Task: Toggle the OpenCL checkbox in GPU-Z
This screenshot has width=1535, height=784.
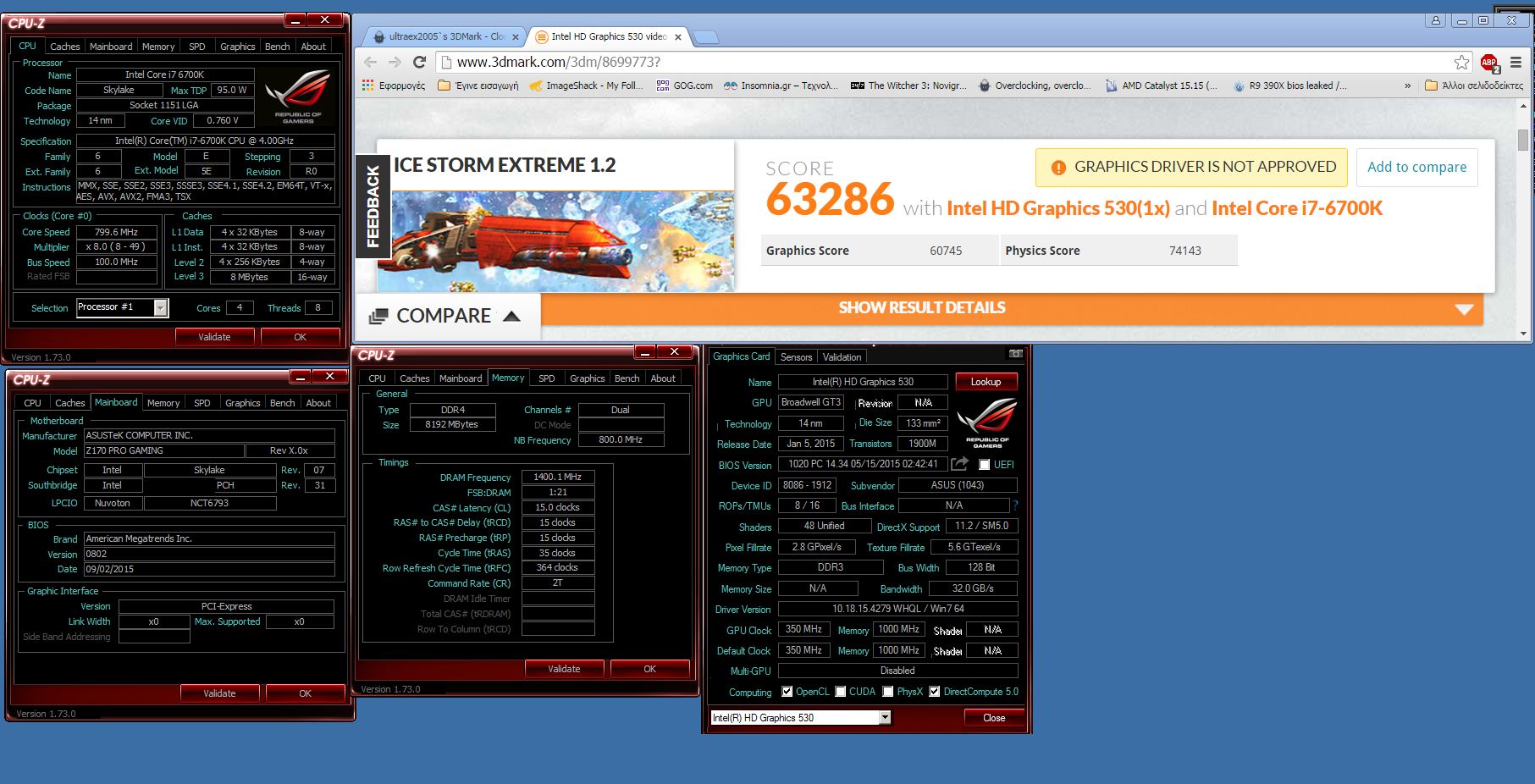Action: point(787,692)
